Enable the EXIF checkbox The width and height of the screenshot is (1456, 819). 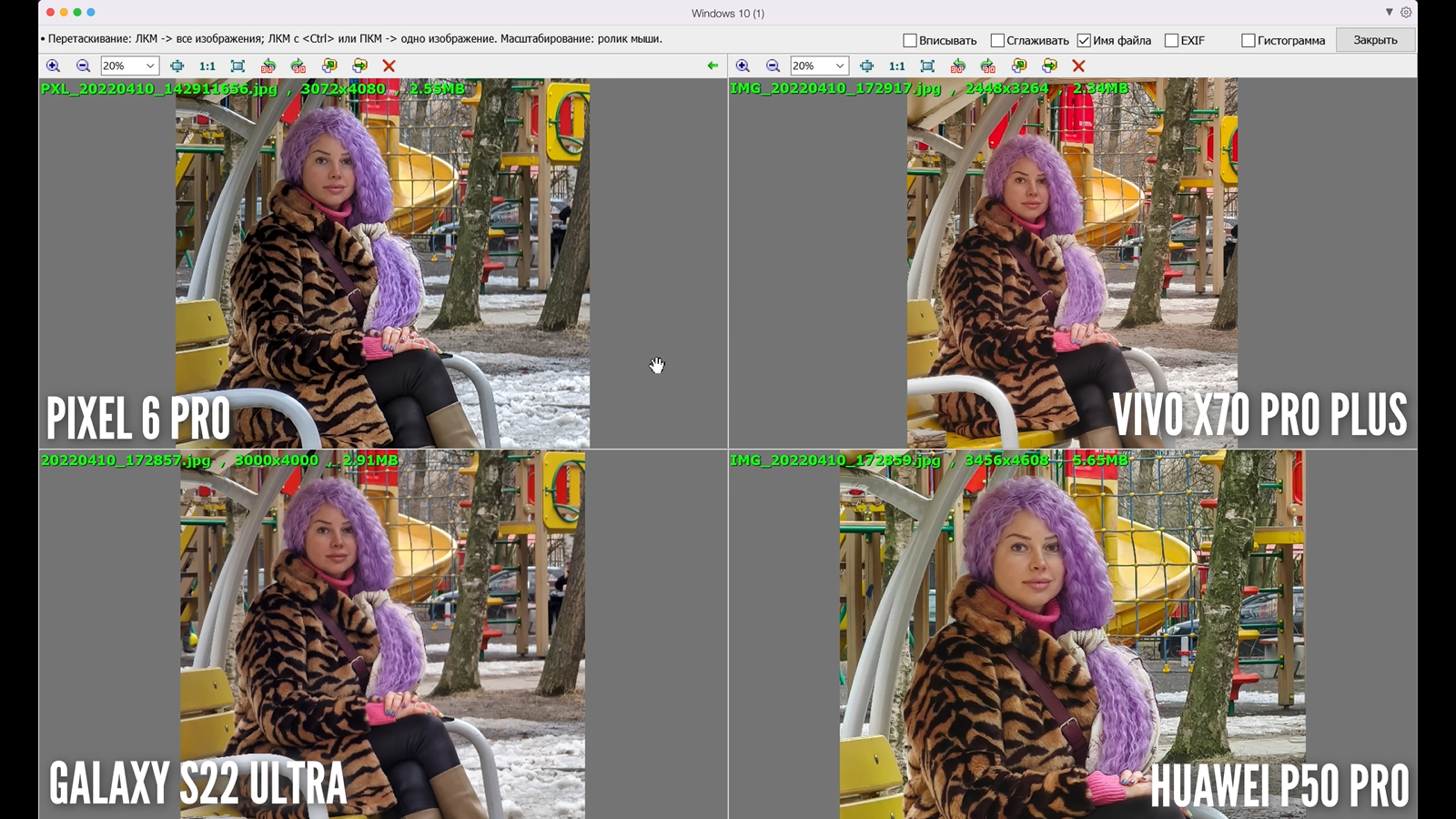[1172, 40]
